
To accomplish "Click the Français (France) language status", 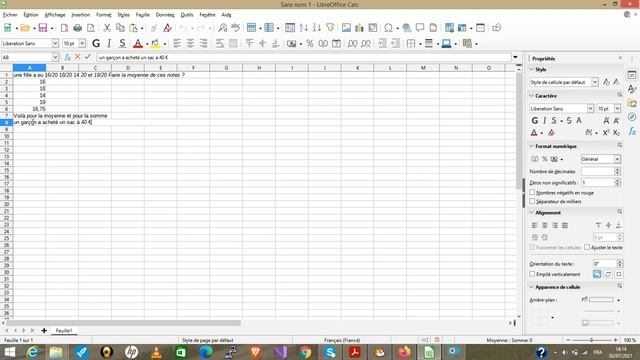I will tap(342, 340).
